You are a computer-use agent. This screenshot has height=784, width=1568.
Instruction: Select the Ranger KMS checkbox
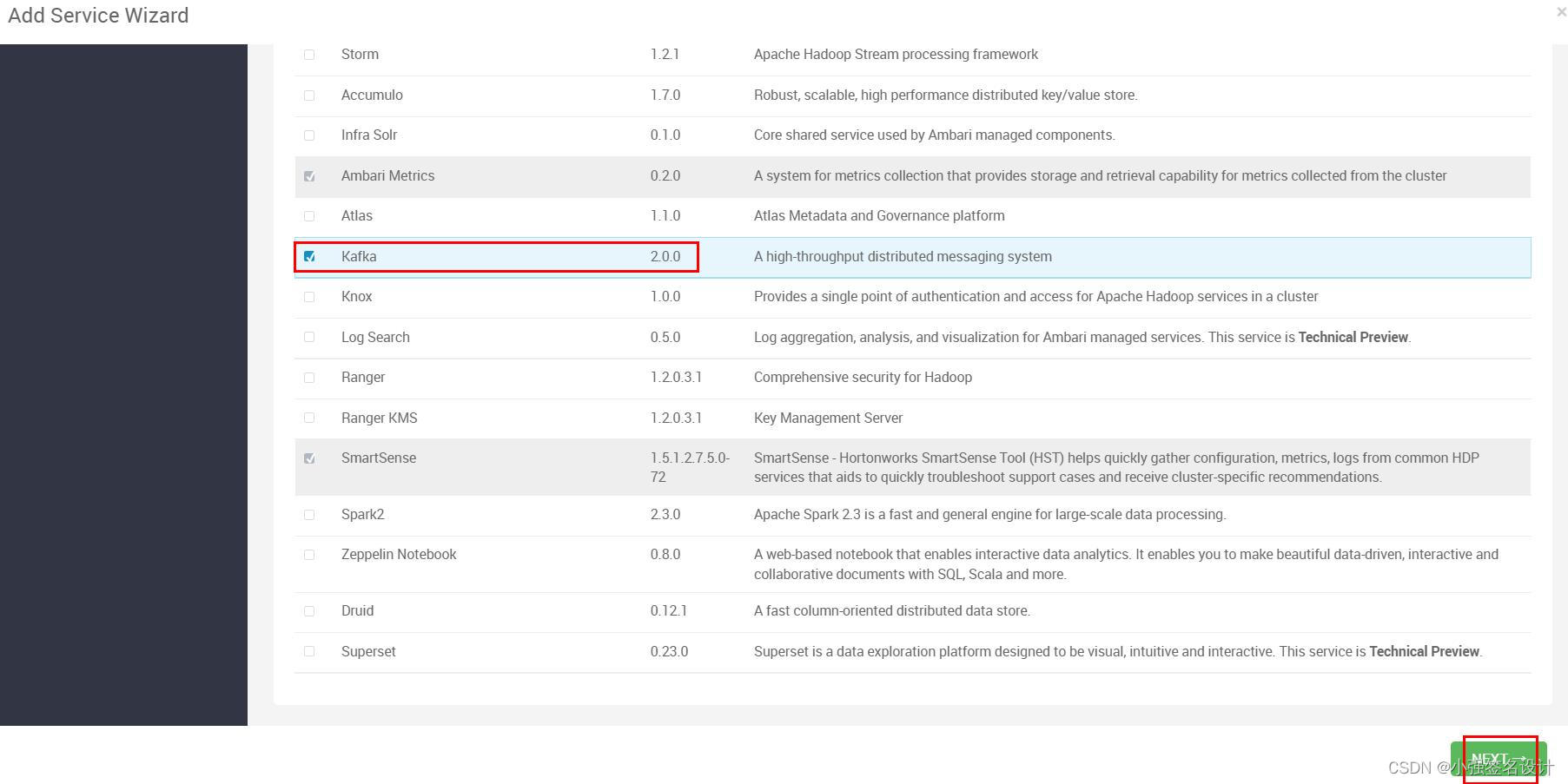(x=309, y=418)
